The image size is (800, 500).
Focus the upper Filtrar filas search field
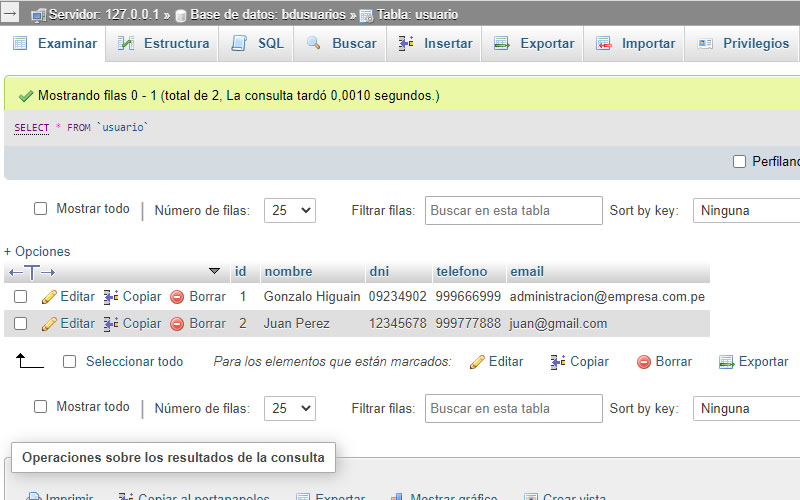(x=514, y=210)
